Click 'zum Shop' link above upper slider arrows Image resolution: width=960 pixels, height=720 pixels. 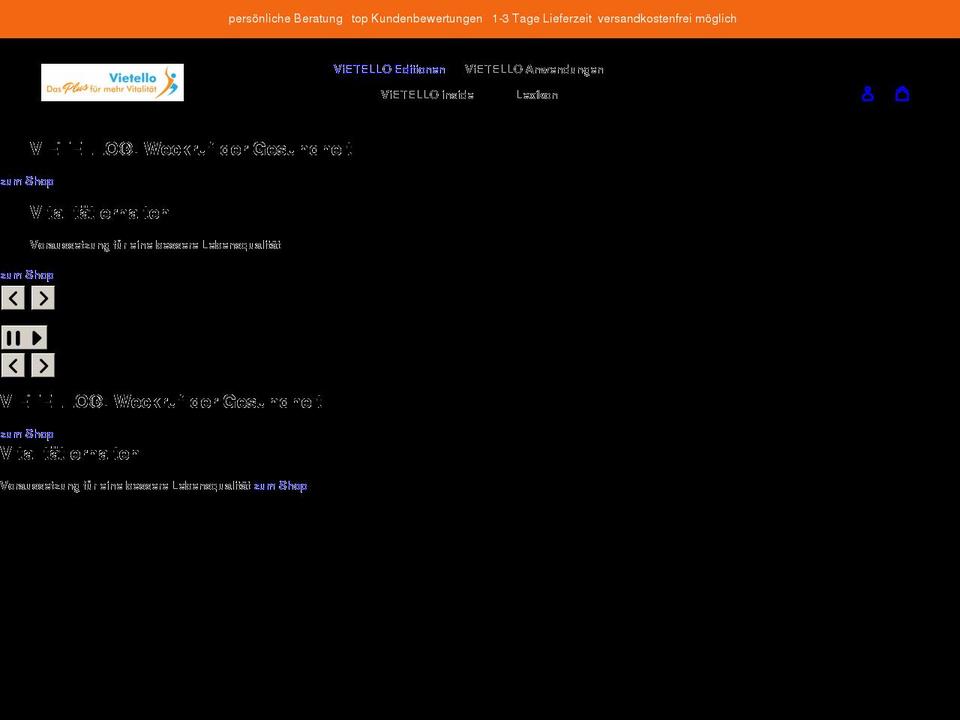[27, 275]
